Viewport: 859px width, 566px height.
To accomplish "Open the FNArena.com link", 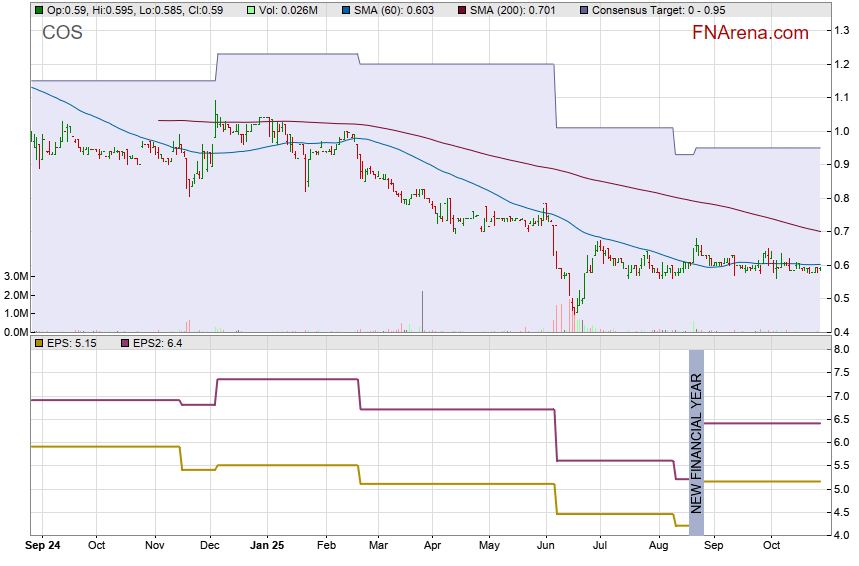I will click(750, 33).
